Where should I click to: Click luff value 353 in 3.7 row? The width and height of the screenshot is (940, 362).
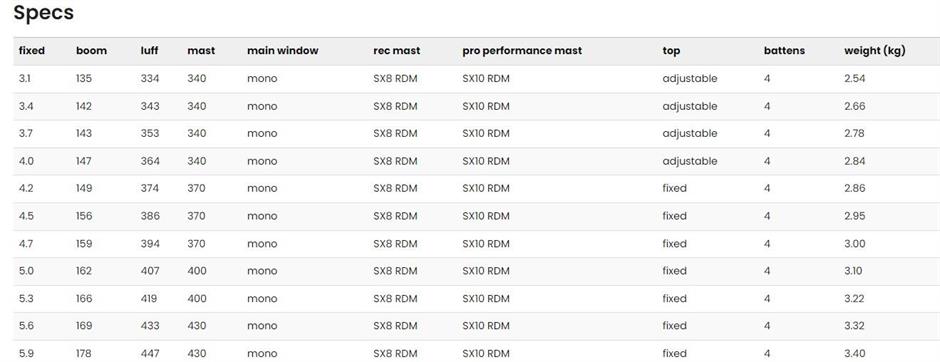150,134
